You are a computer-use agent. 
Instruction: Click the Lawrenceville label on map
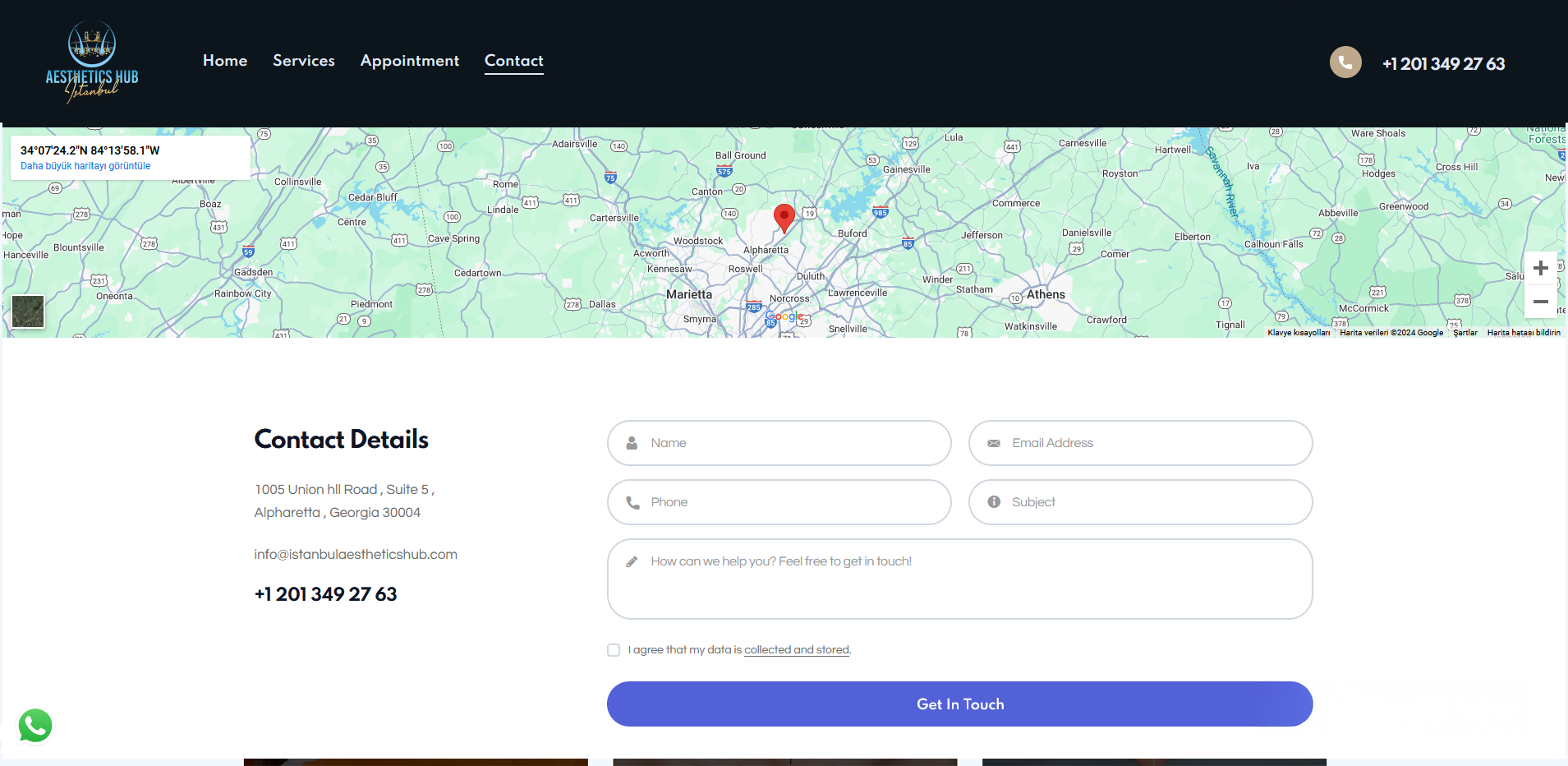click(x=858, y=293)
